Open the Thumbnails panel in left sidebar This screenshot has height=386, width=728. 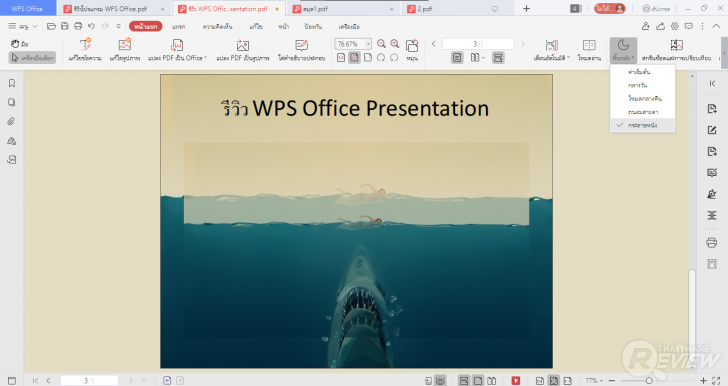pyautogui.click(x=12, y=102)
